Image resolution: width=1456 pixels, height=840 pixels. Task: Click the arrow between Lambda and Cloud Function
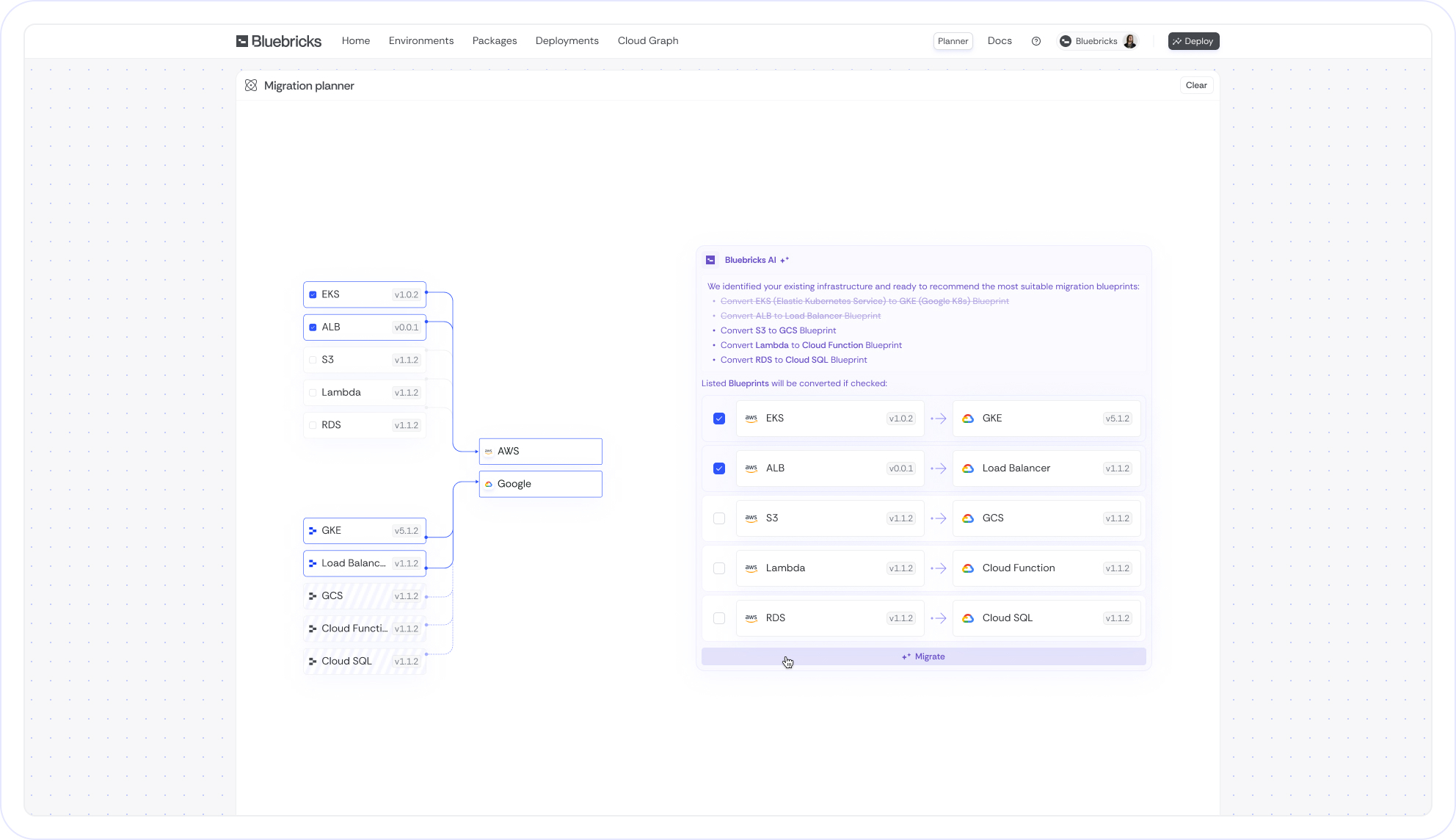tap(939, 568)
